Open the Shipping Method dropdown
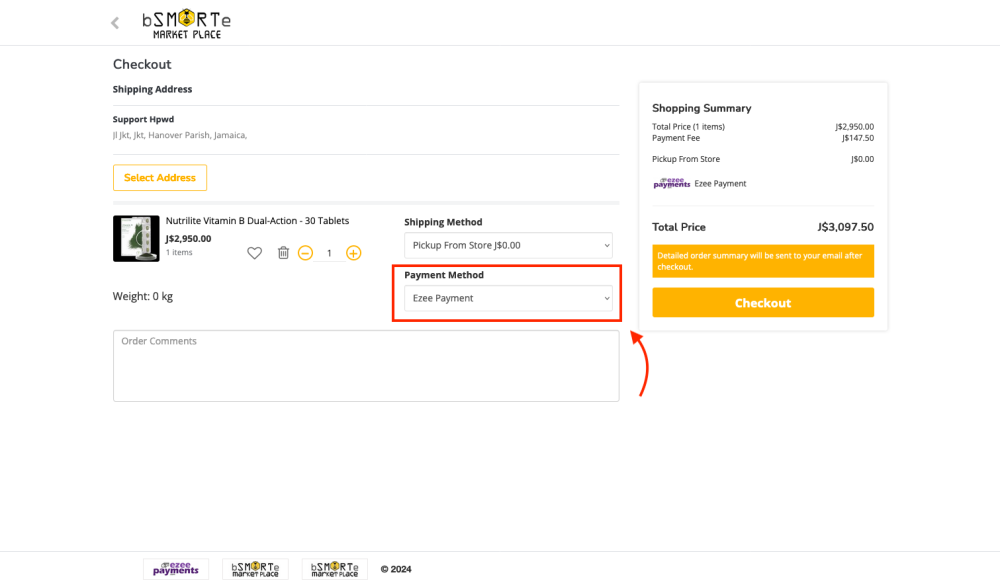1000x585 pixels. pos(508,245)
